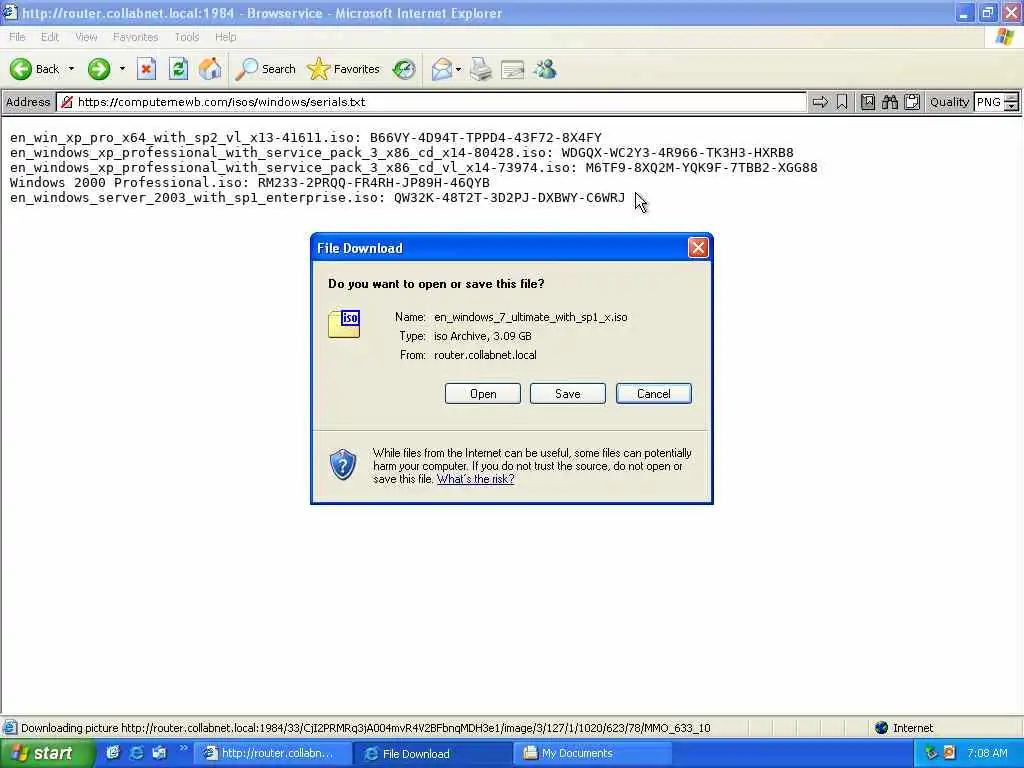Expand the Mail dropdown arrow
Image resolution: width=1024 pixels, height=768 pixels.
point(458,69)
